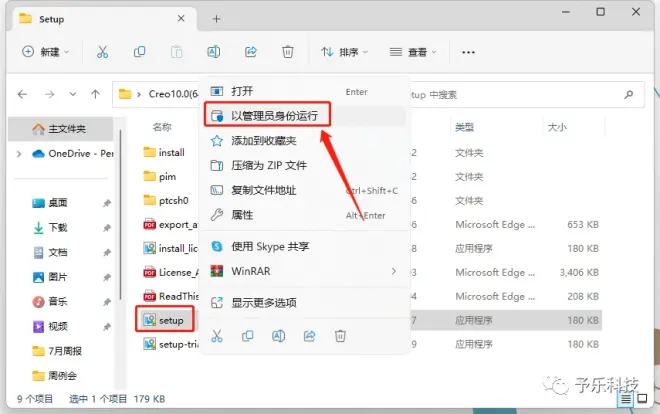The image size is (660, 414).
Task: Click the search magnifier icon
Action: (628, 95)
